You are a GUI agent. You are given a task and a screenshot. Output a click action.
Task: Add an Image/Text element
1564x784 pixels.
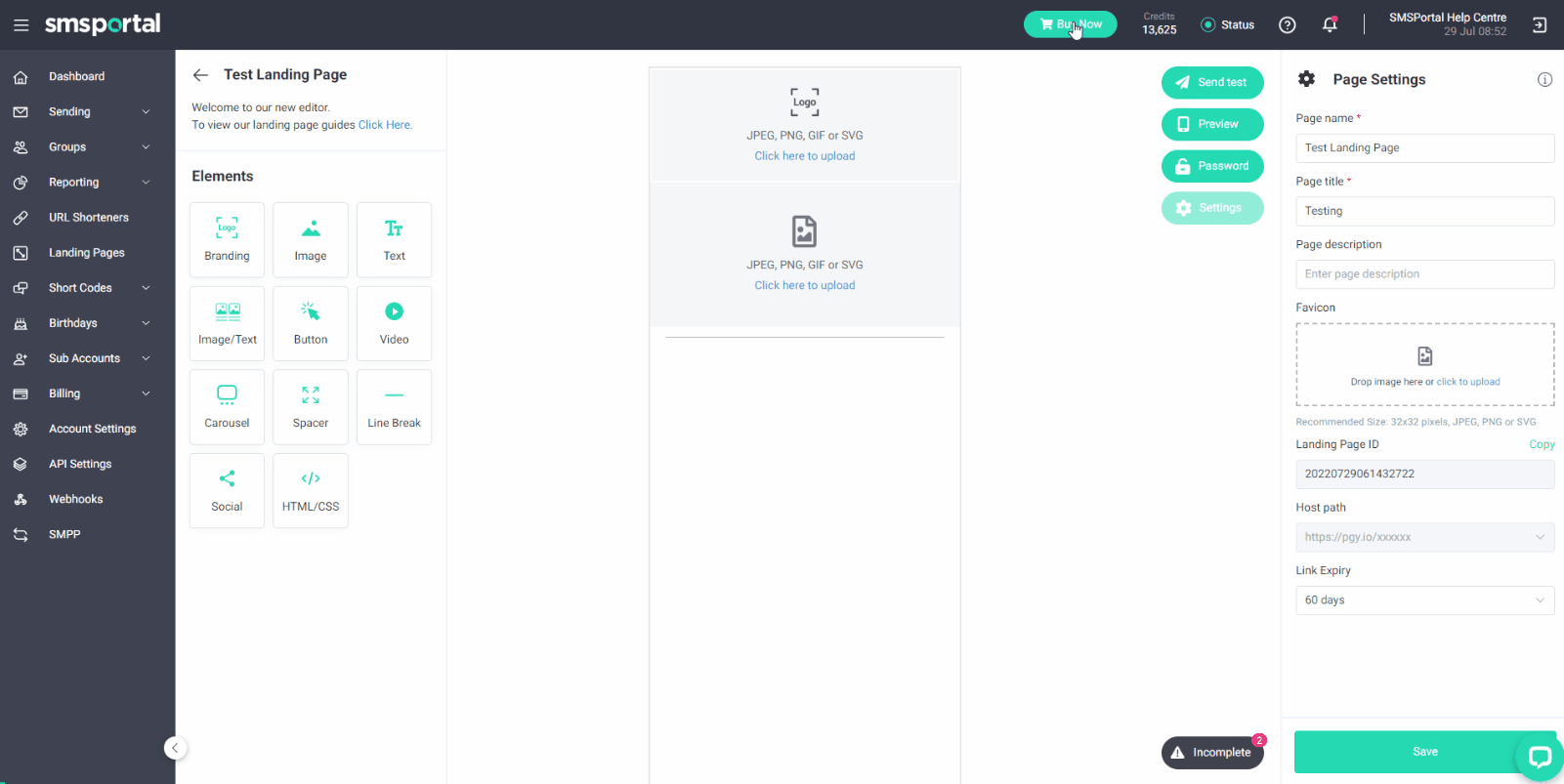click(x=227, y=323)
